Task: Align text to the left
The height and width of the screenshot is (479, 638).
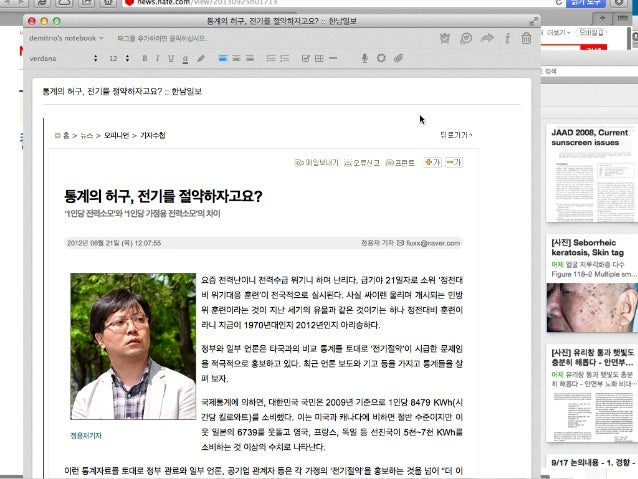Action: tap(223, 59)
